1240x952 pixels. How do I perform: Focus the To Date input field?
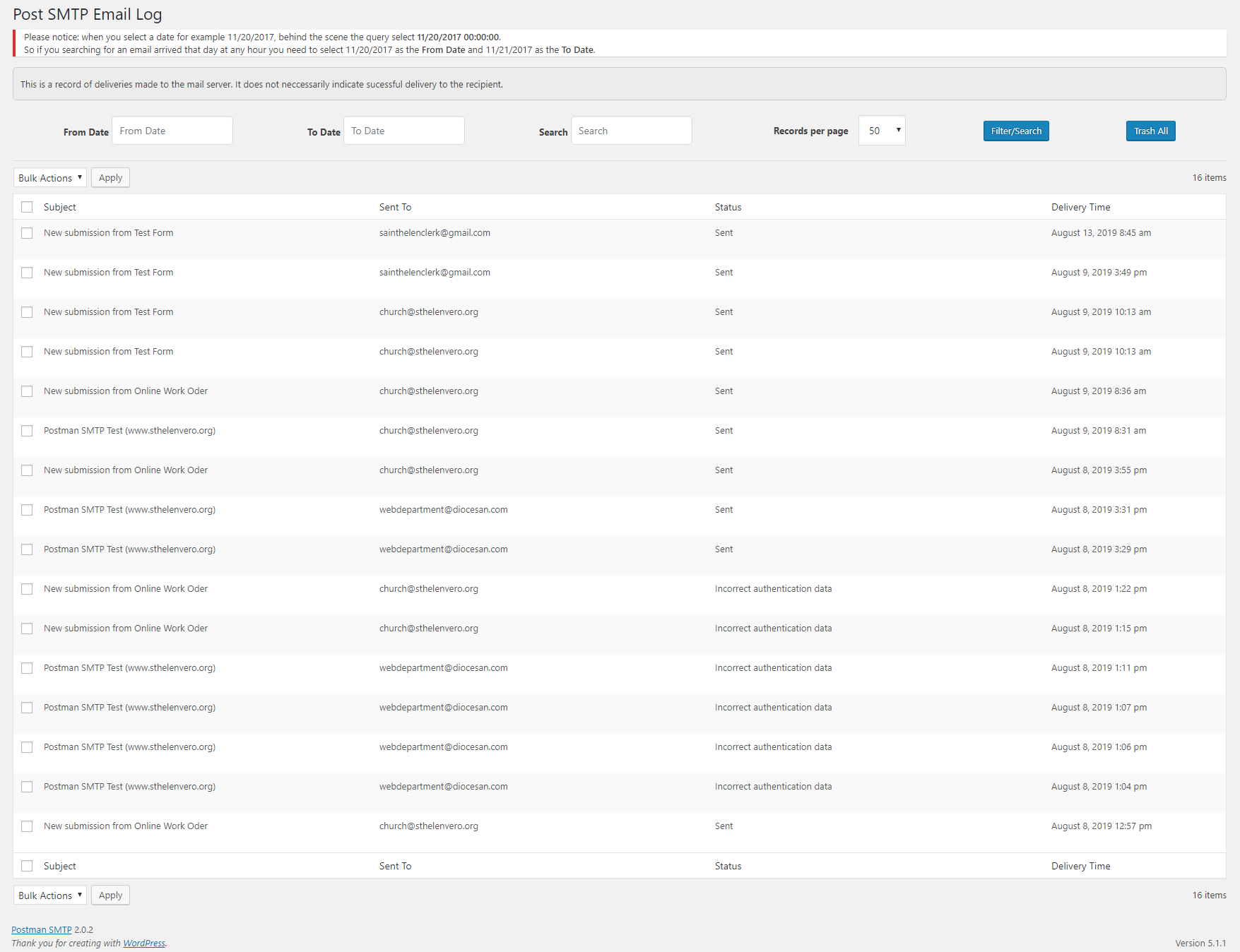pyautogui.click(x=403, y=131)
